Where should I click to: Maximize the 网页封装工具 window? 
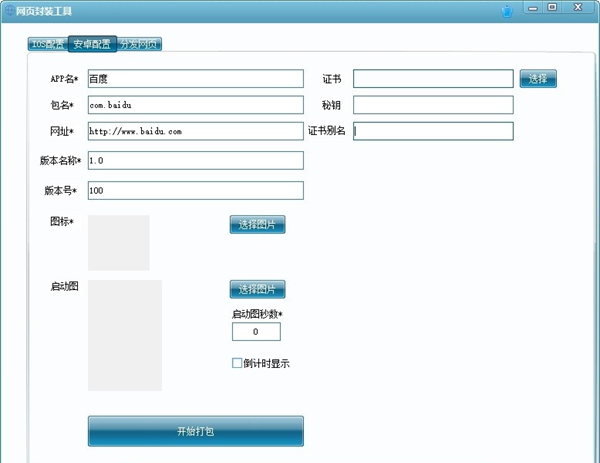tap(552, 7)
